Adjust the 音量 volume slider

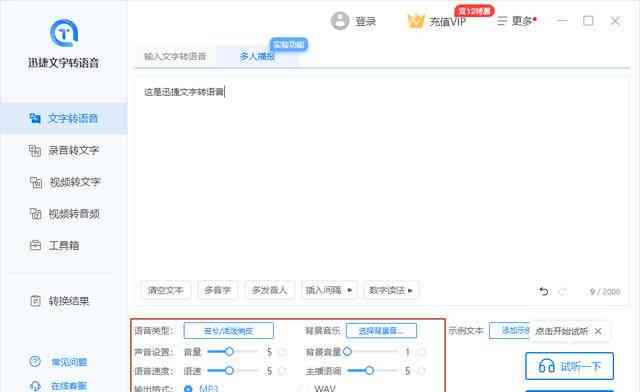pyautogui.click(x=229, y=351)
